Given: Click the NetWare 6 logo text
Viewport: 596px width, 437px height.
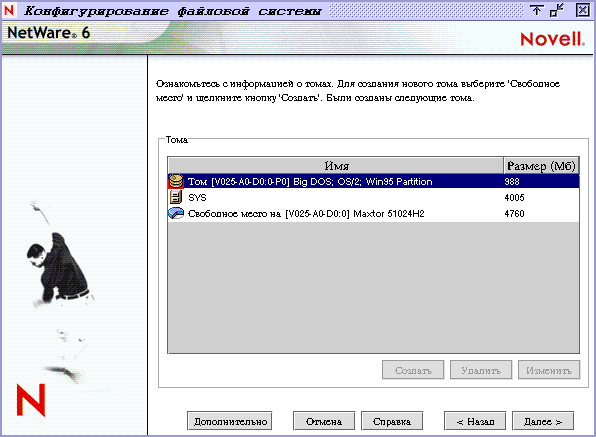Looking at the screenshot, I should pos(48,33).
